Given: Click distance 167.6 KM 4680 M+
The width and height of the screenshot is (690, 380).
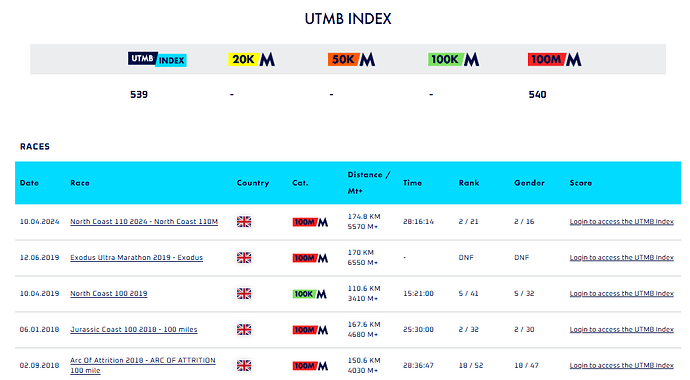Looking at the screenshot, I should point(364,329).
